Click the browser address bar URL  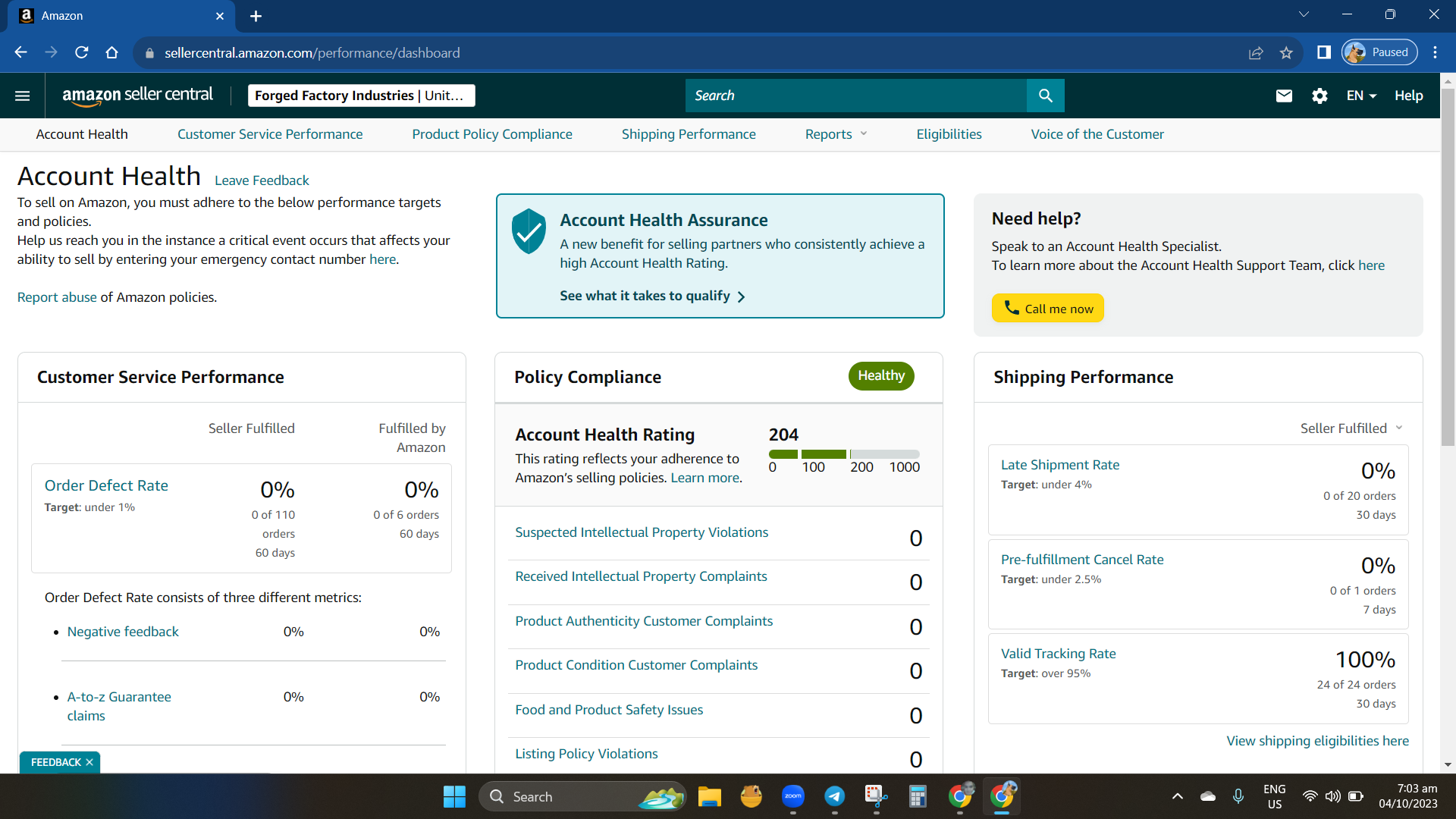point(312,53)
